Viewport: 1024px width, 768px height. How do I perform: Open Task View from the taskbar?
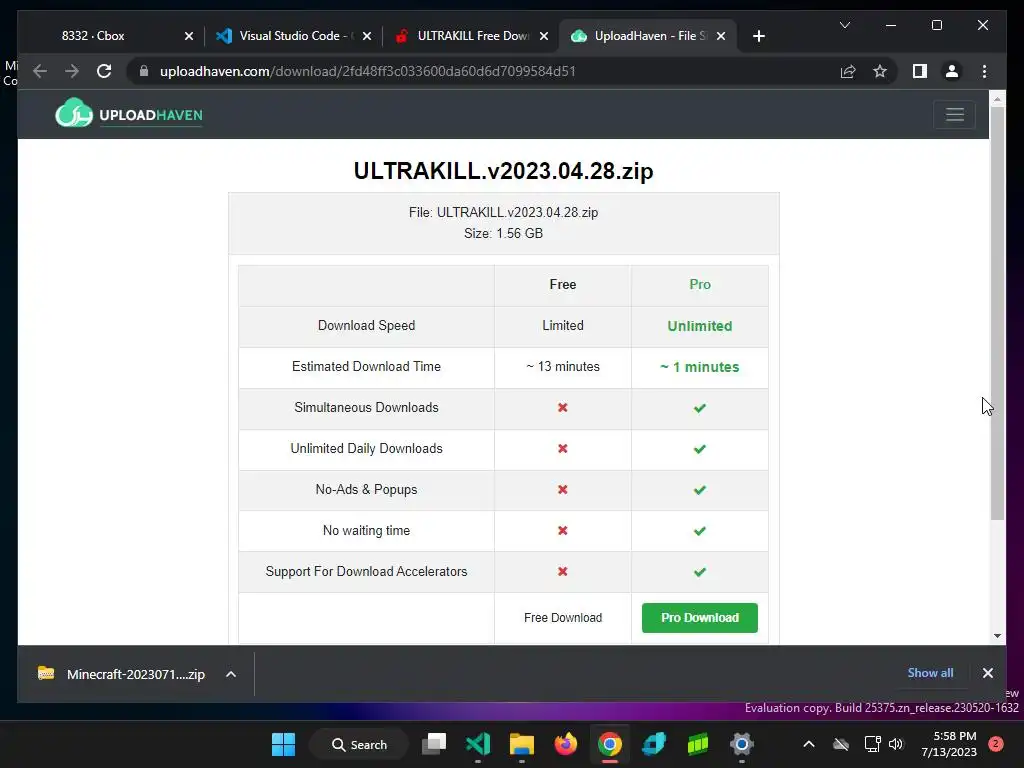[434, 744]
